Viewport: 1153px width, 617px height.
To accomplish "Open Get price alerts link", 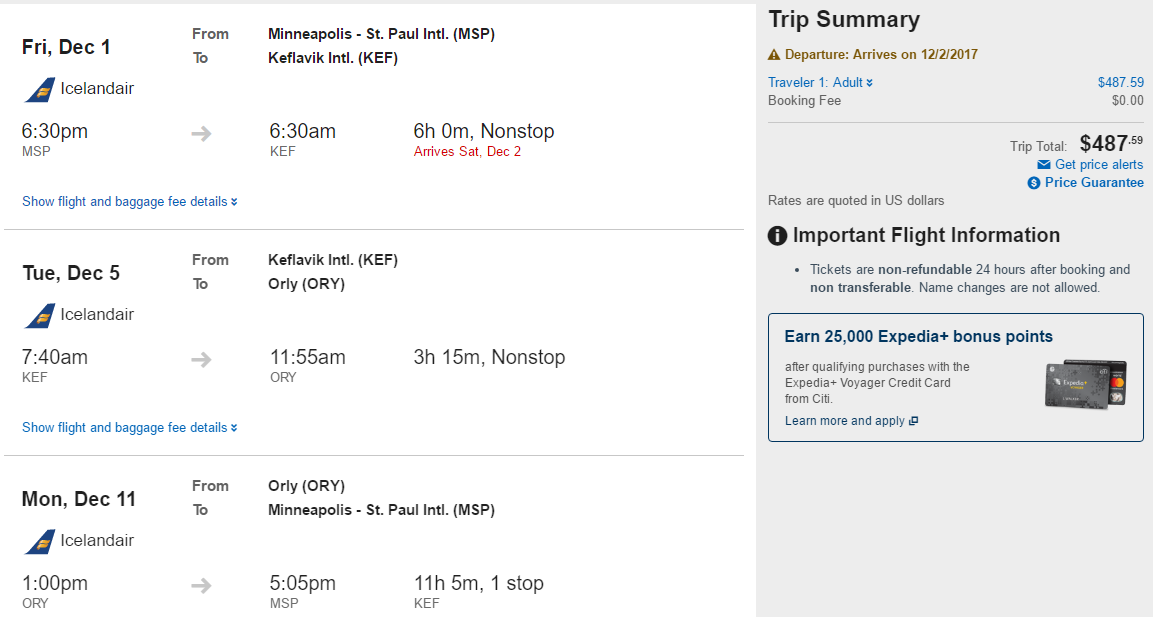I will (x=1099, y=165).
